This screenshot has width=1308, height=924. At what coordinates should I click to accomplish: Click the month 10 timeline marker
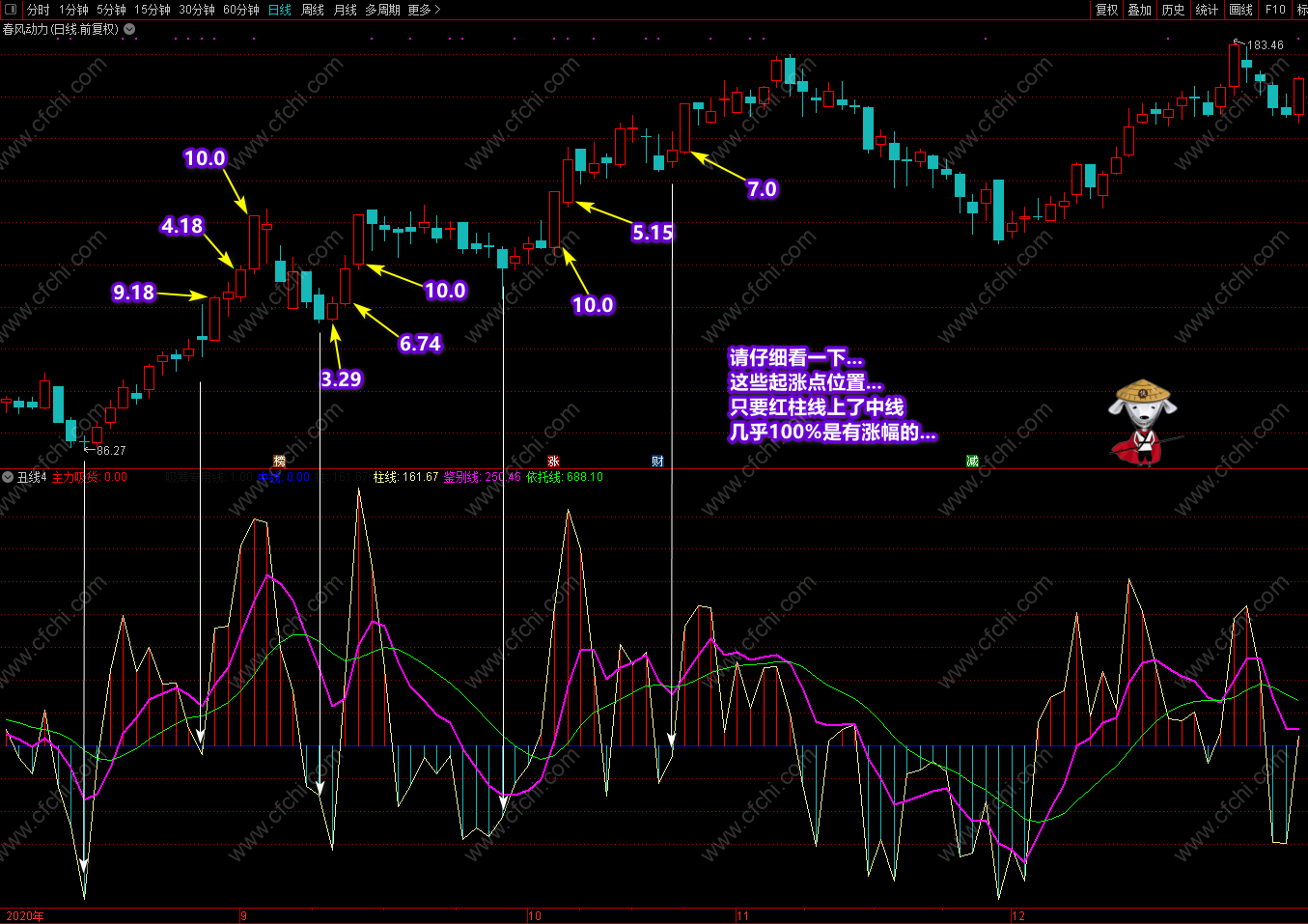(534, 916)
